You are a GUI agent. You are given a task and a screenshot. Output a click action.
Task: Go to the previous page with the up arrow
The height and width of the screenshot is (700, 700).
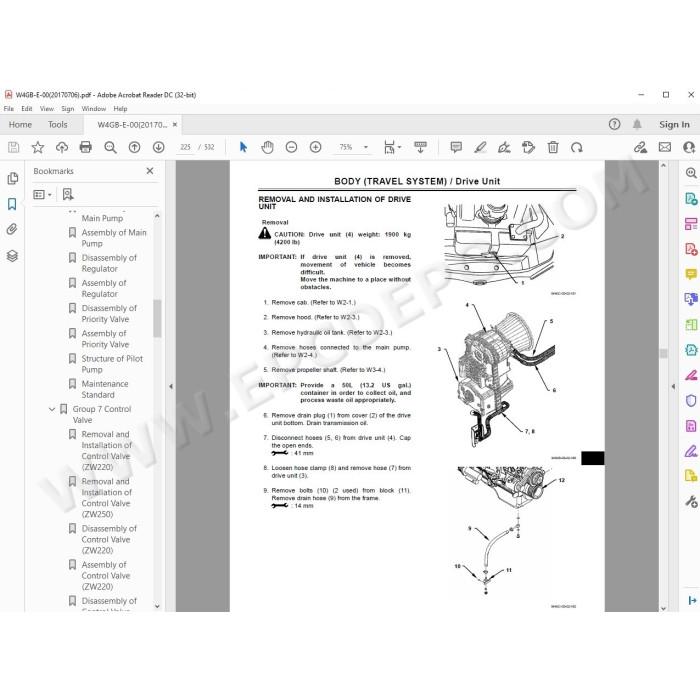[x=134, y=147]
